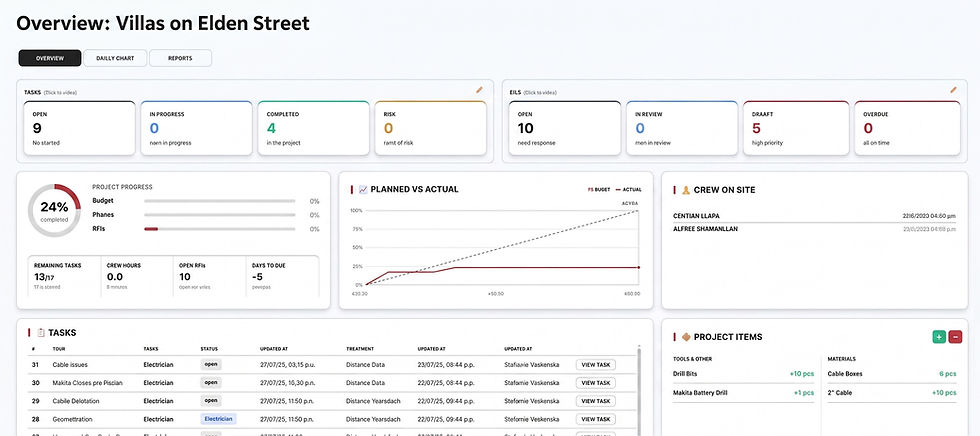Screen dimensions: 980x436
Task: Click the Actual legend entry in chart
Action: coord(629,189)
